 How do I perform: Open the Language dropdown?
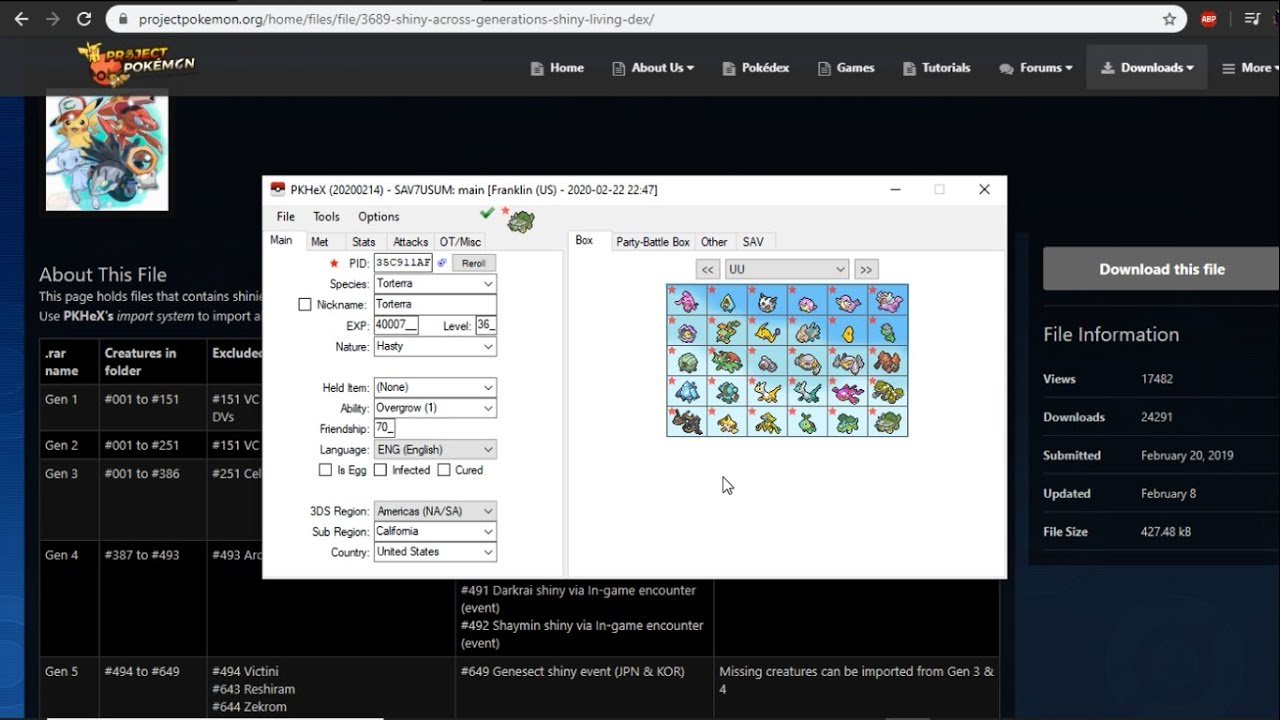[435, 450]
